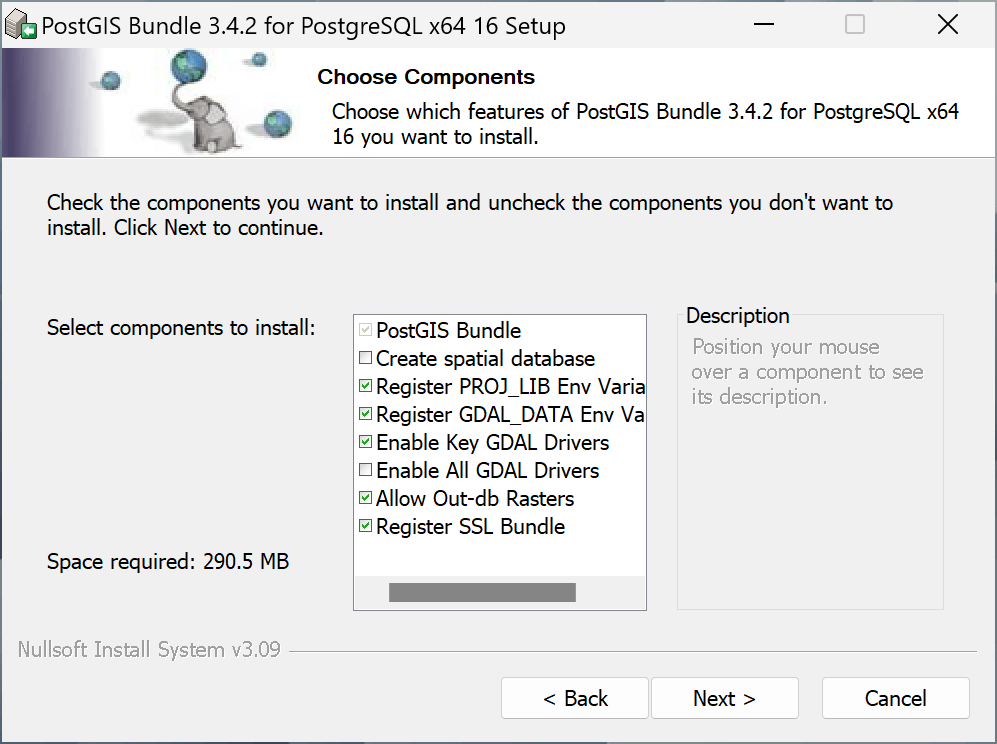Uncheck Register PROJ_LIB Env Variable
997x744 pixels.
tap(366, 387)
